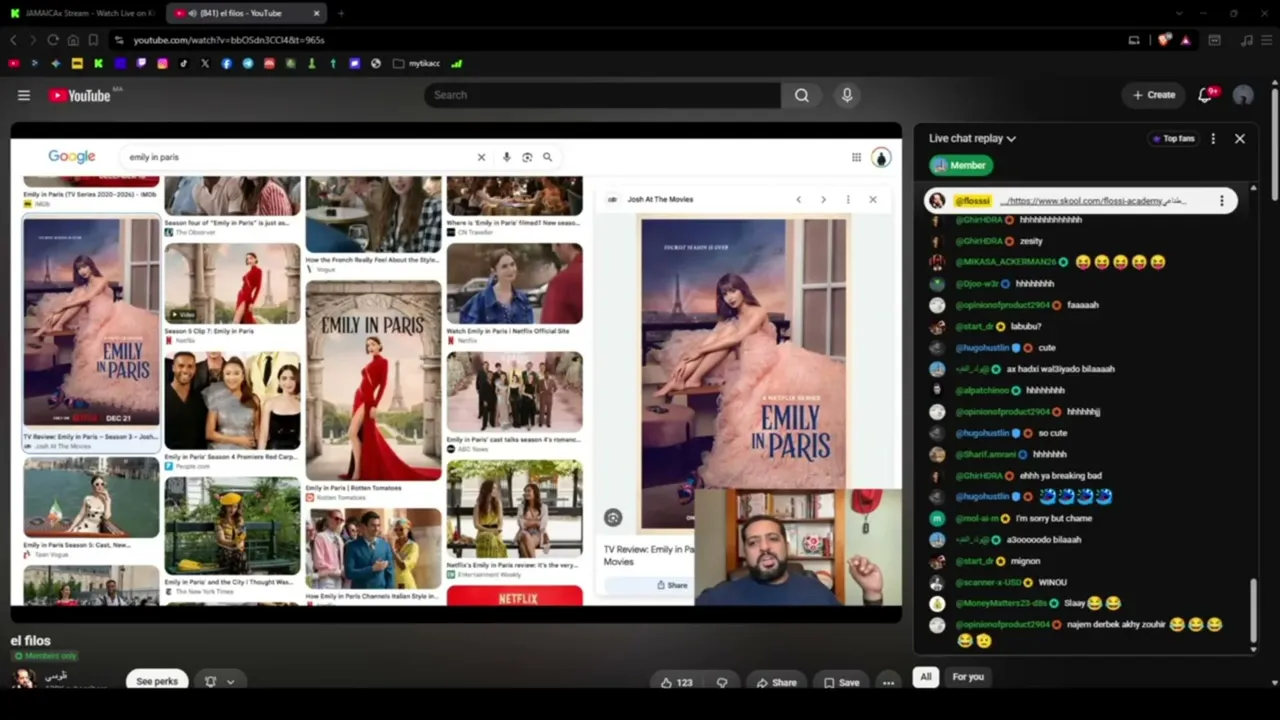Click chat message "faaaaah"

[x=1083, y=305]
